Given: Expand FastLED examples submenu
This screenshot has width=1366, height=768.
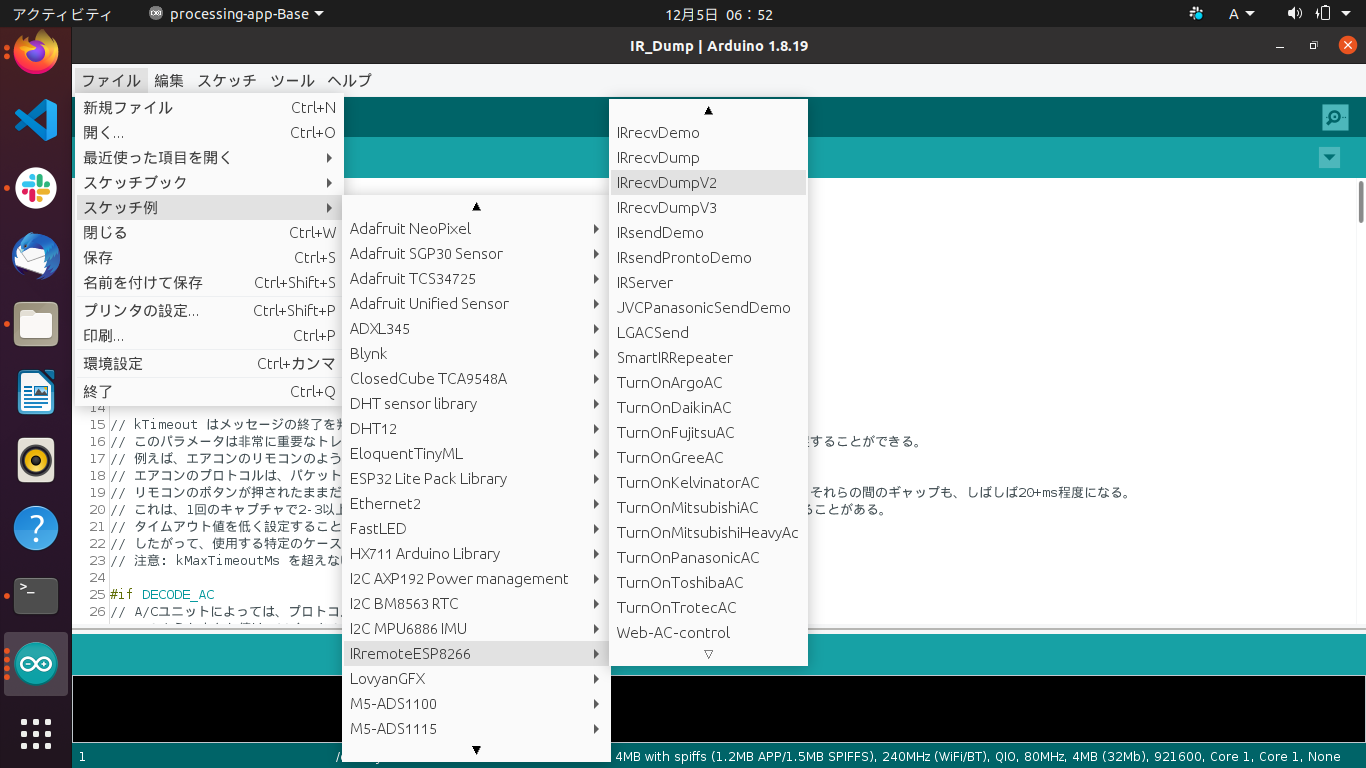Looking at the screenshot, I should 476,529.
